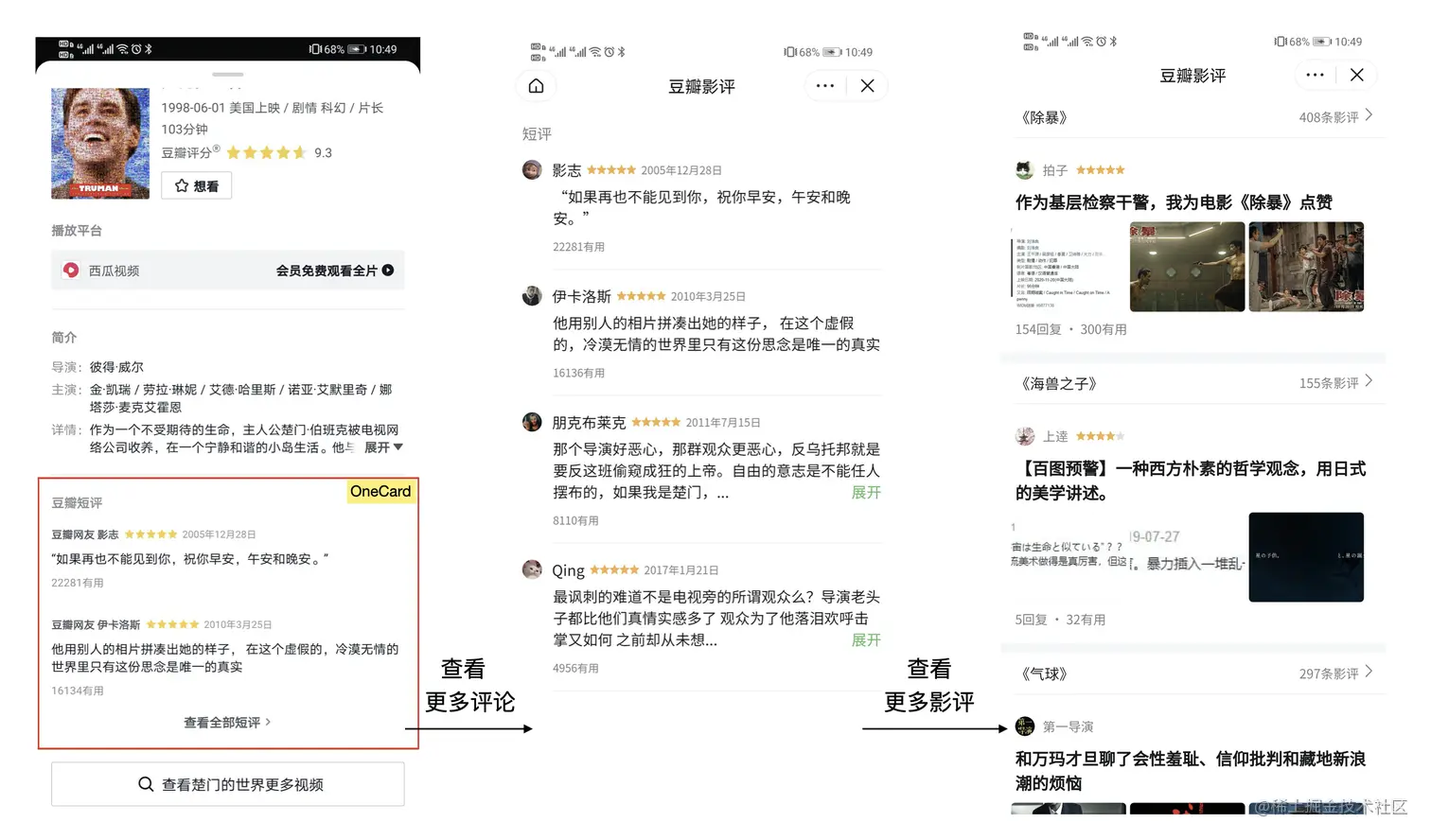1431x840 pixels.
Task: Open 查看全部短评 link
Action: (x=227, y=723)
